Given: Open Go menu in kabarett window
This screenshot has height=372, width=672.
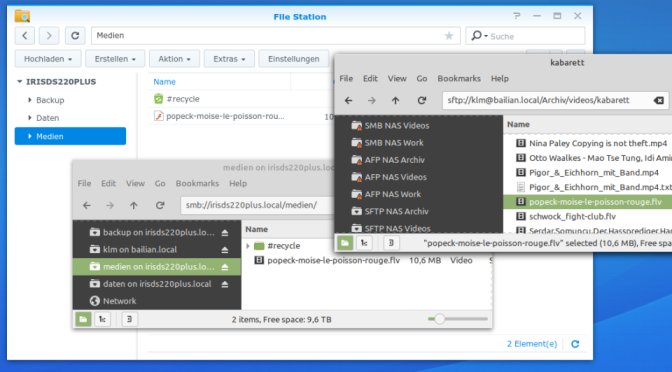Looking at the screenshot, I should 422,78.
